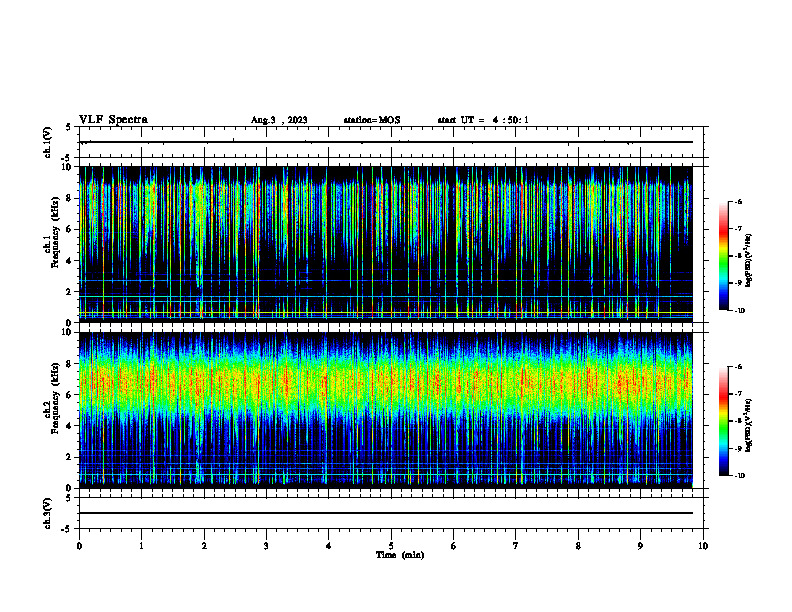
Task: Click time-axis tick label "1"
Action: click(141, 546)
